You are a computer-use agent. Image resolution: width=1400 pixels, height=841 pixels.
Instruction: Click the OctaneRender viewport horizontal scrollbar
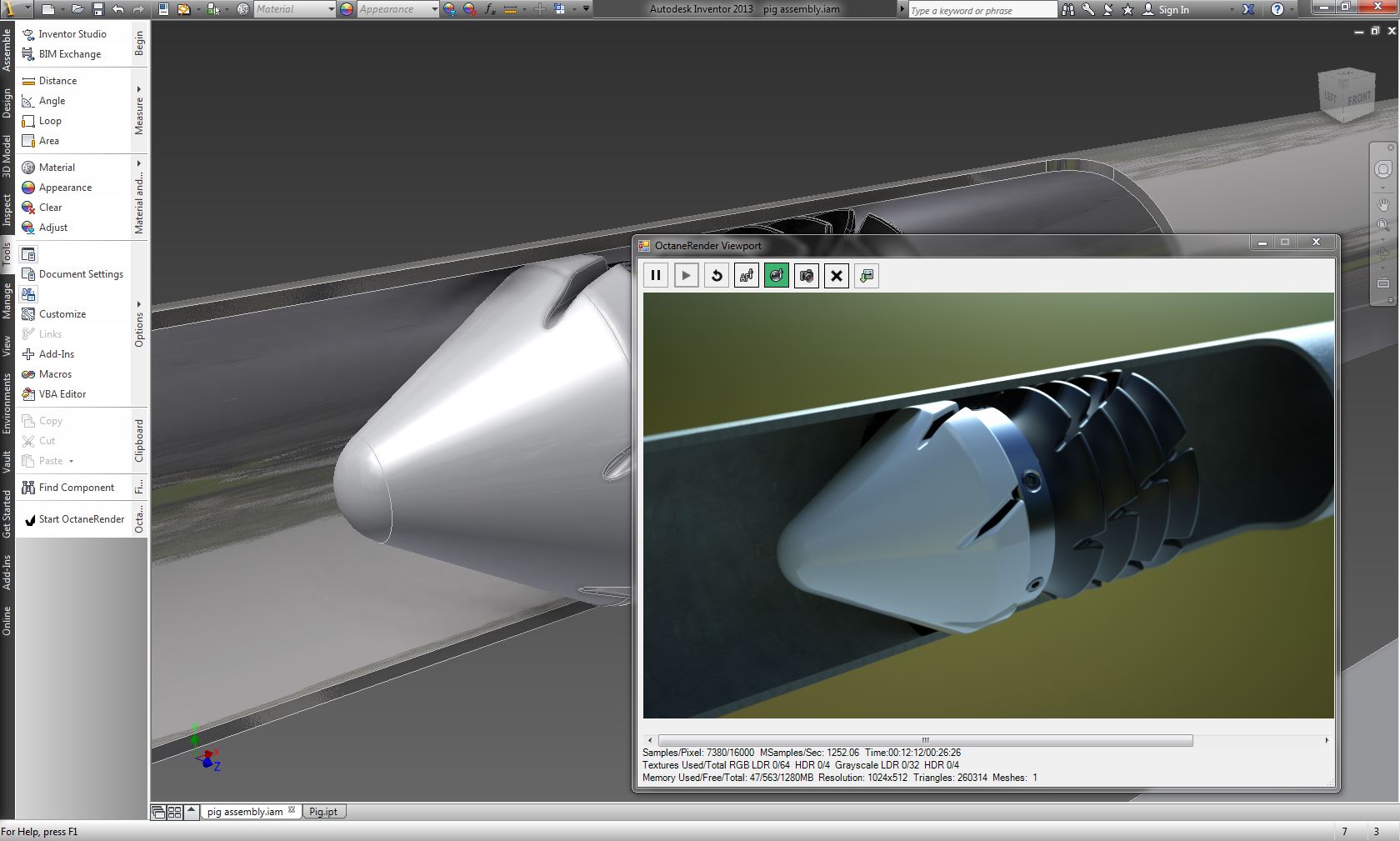925,740
